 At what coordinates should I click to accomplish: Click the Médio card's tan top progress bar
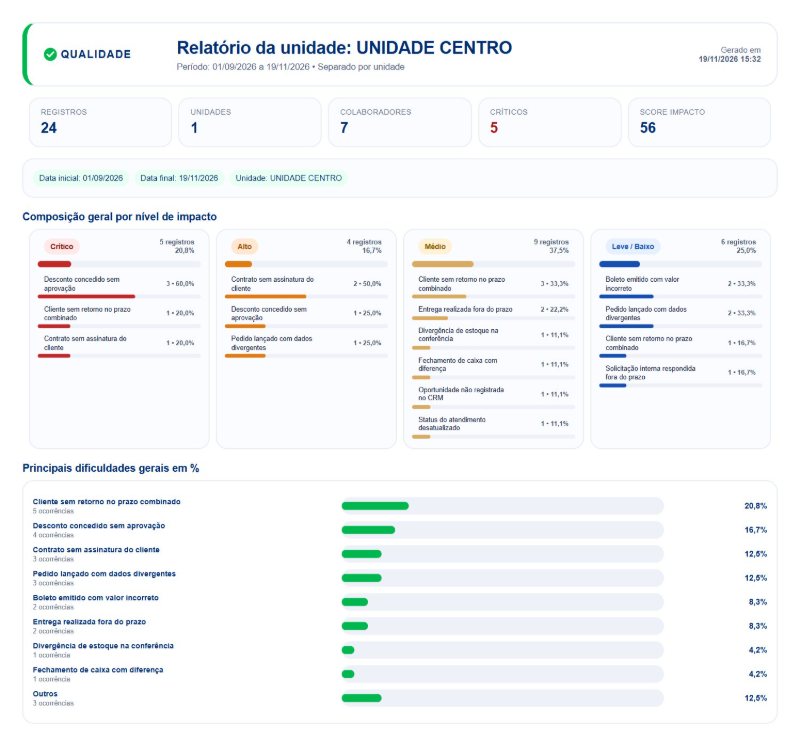pos(443,264)
